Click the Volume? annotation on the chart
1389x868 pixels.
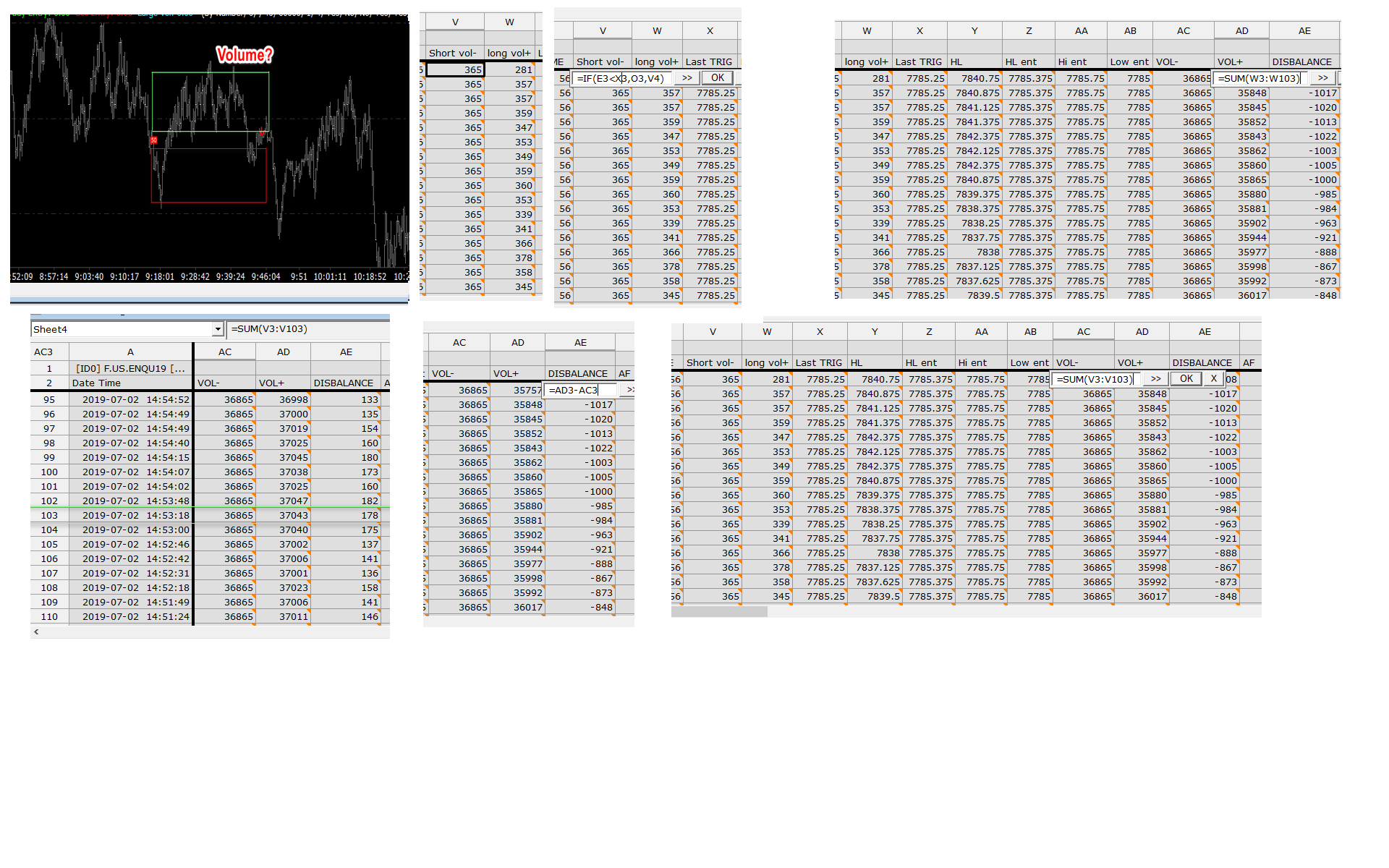click(245, 55)
